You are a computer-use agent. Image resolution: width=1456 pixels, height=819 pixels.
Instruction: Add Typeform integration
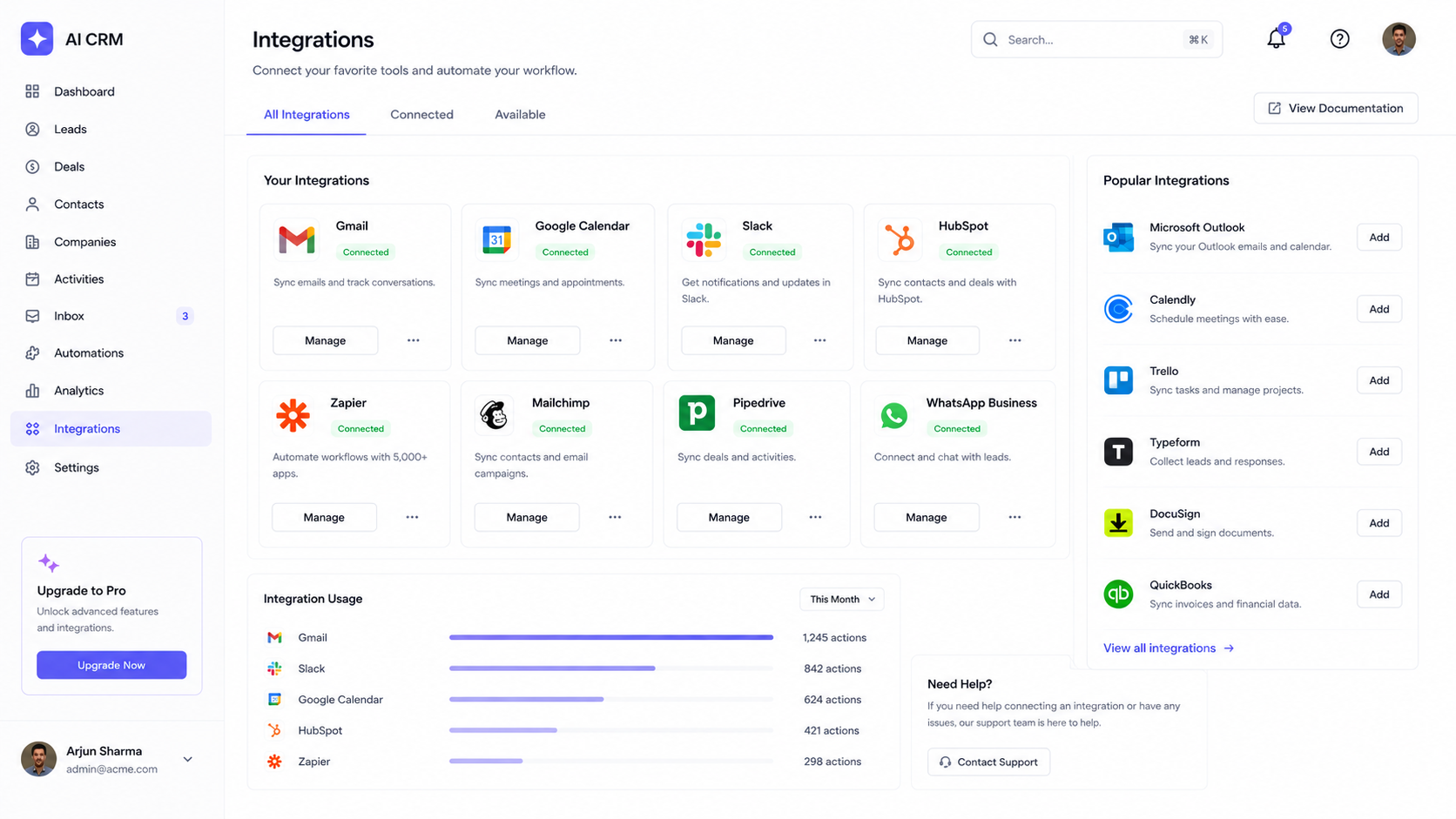tap(1379, 452)
